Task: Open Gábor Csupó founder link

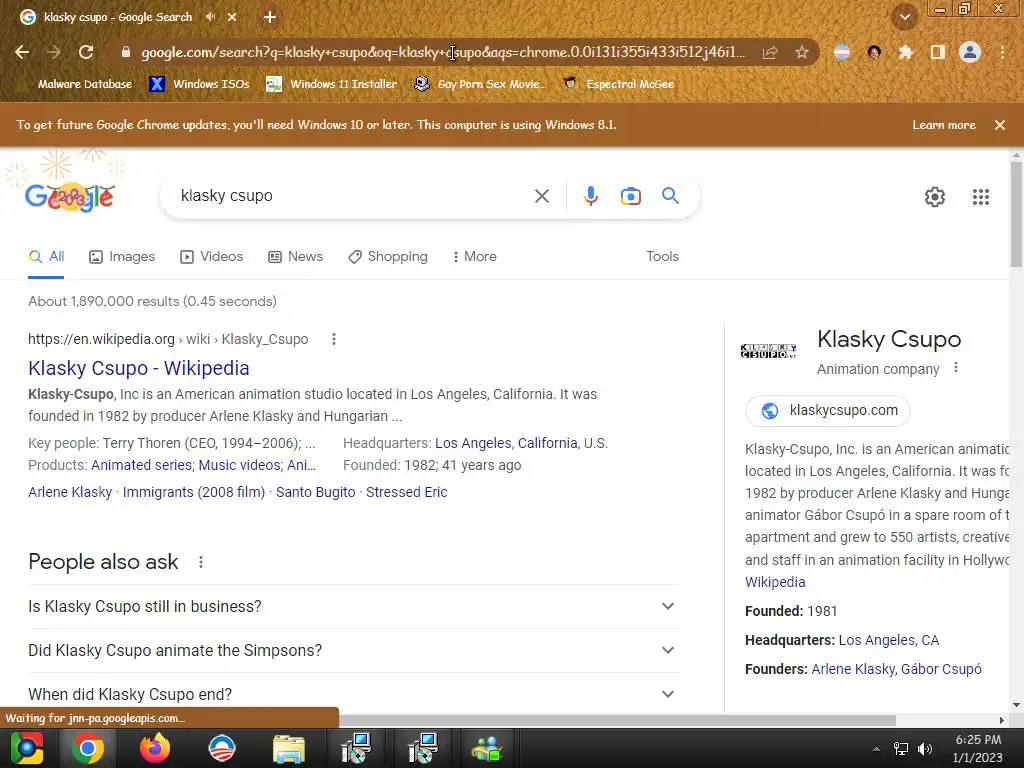Action: [x=941, y=669]
